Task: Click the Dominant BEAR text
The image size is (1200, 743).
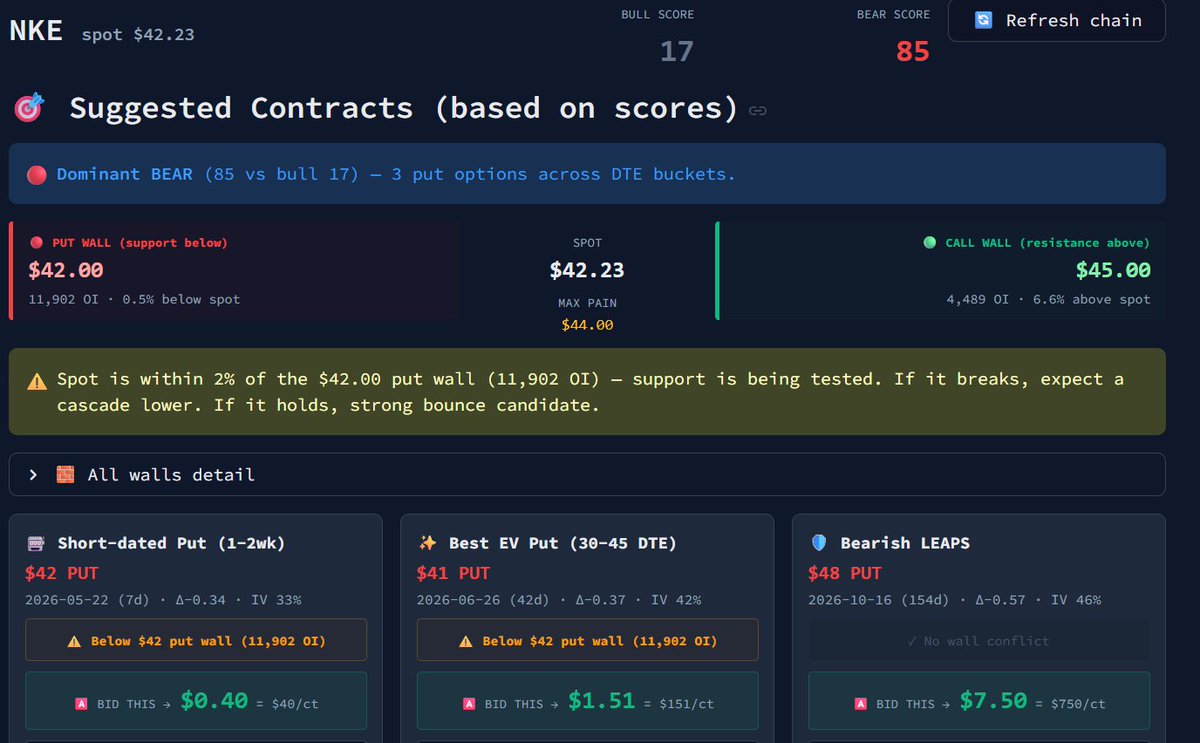Action: (x=125, y=174)
